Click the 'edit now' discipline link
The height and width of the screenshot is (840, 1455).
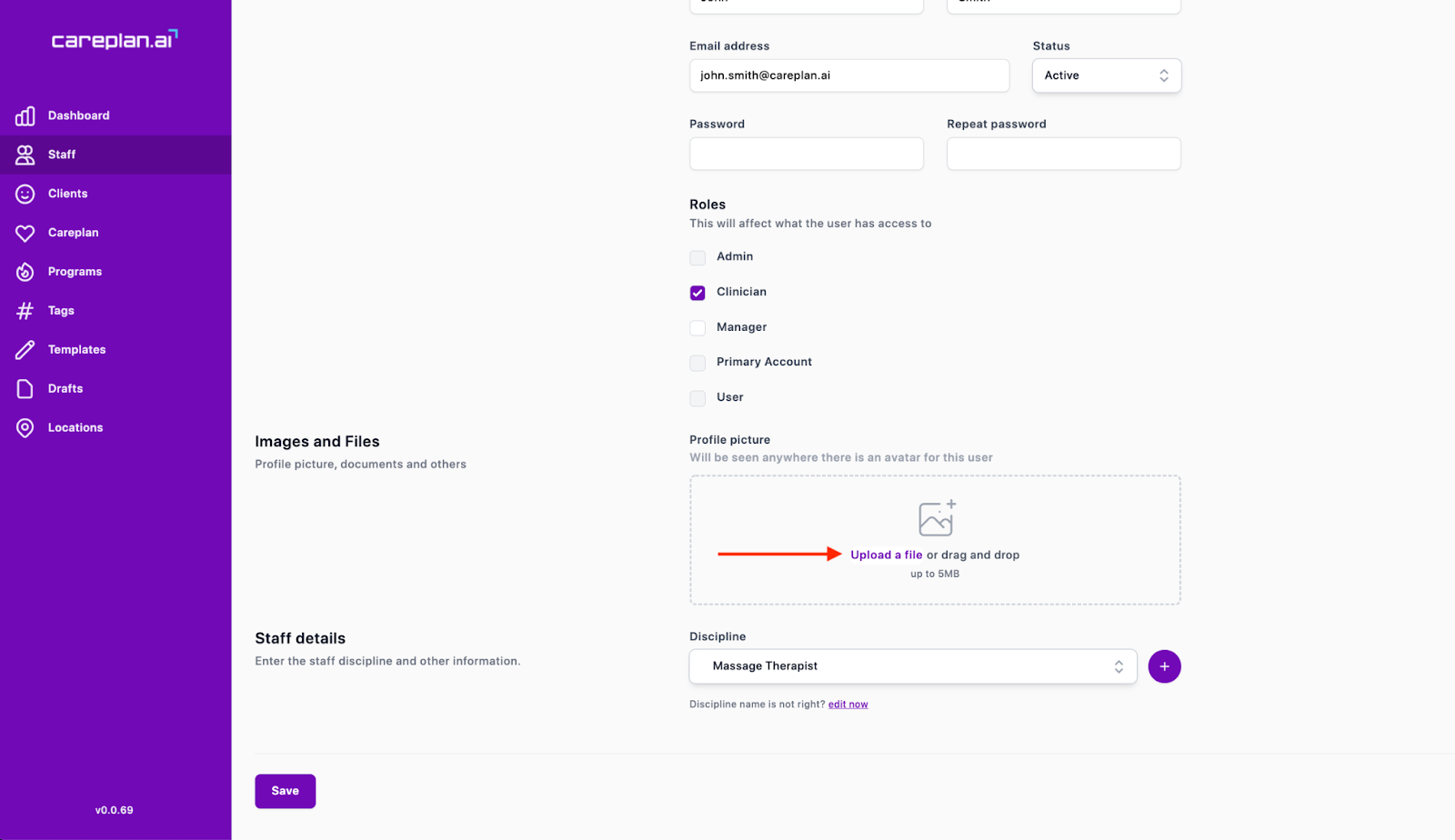pos(848,705)
